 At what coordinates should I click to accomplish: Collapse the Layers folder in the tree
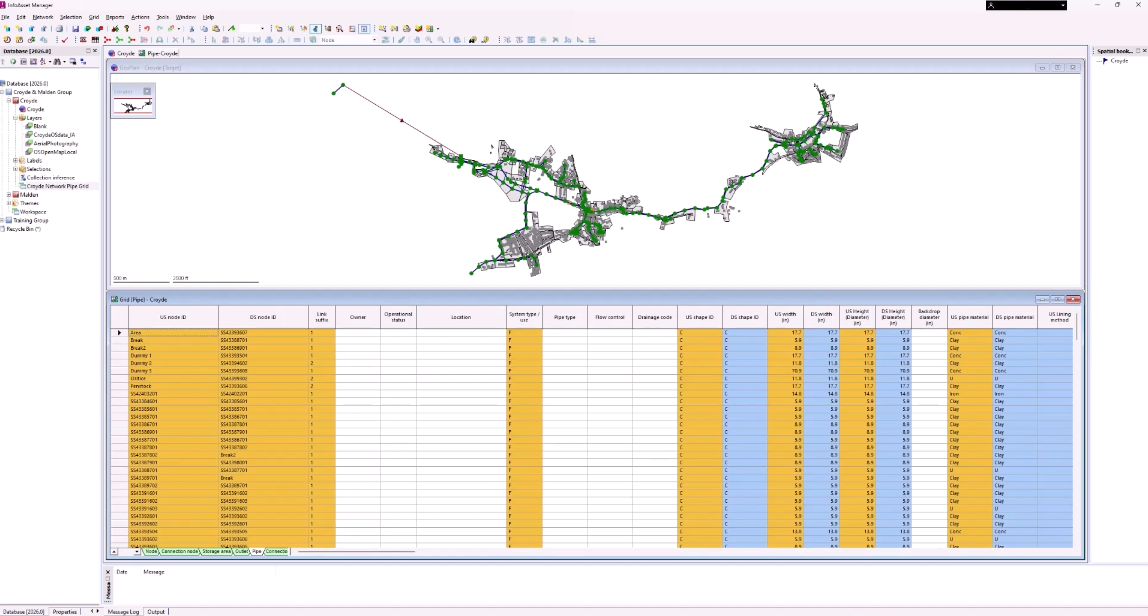[15, 118]
